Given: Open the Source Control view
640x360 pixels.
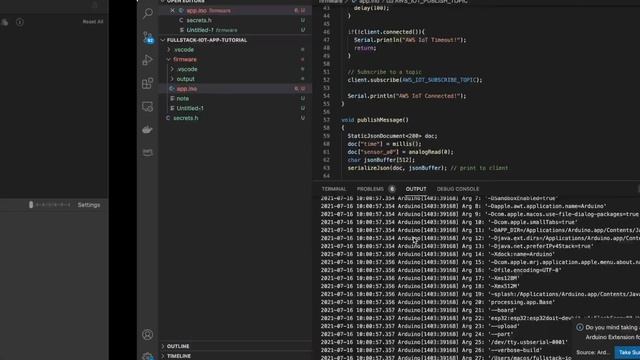Looking at the screenshot, I should coord(148,37).
